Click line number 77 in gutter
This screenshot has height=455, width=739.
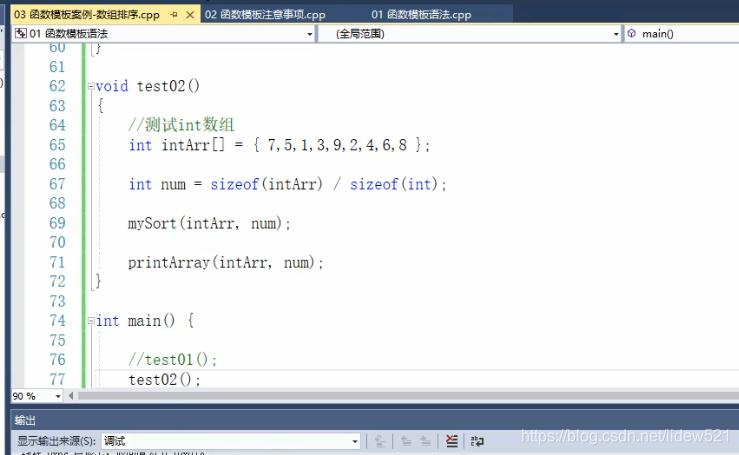[57, 380]
